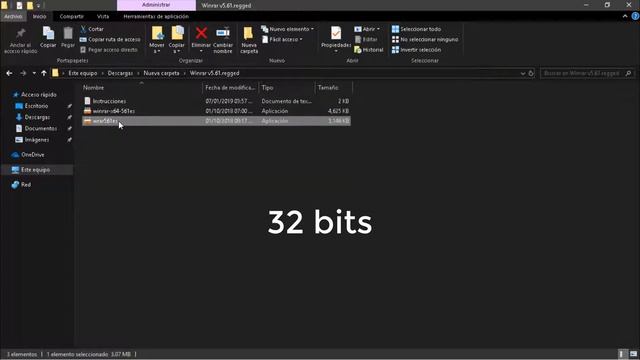Create a Nueva carpeta
640x360 pixels.
point(249,40)
